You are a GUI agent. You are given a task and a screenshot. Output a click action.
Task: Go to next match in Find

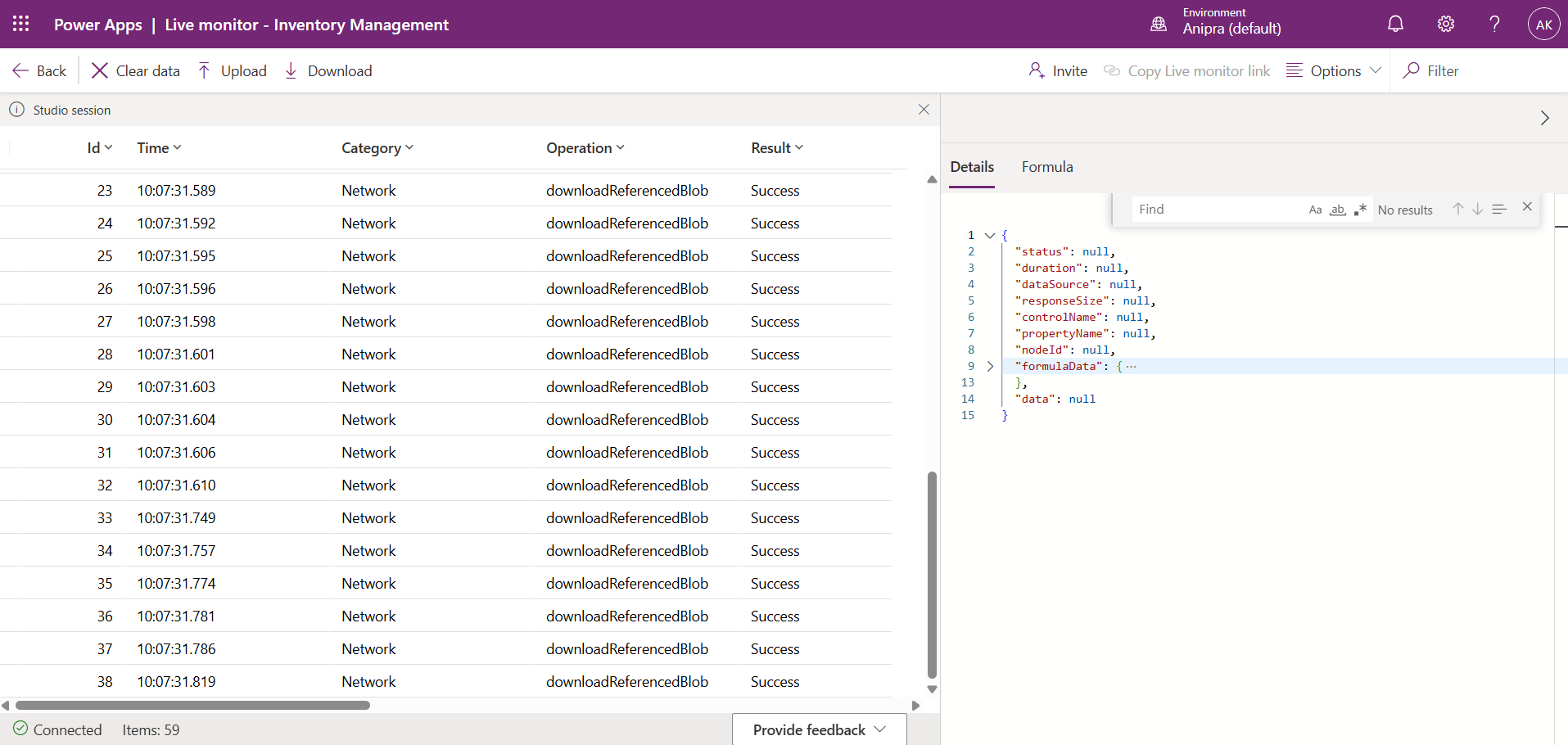[x=1477, y=209]
